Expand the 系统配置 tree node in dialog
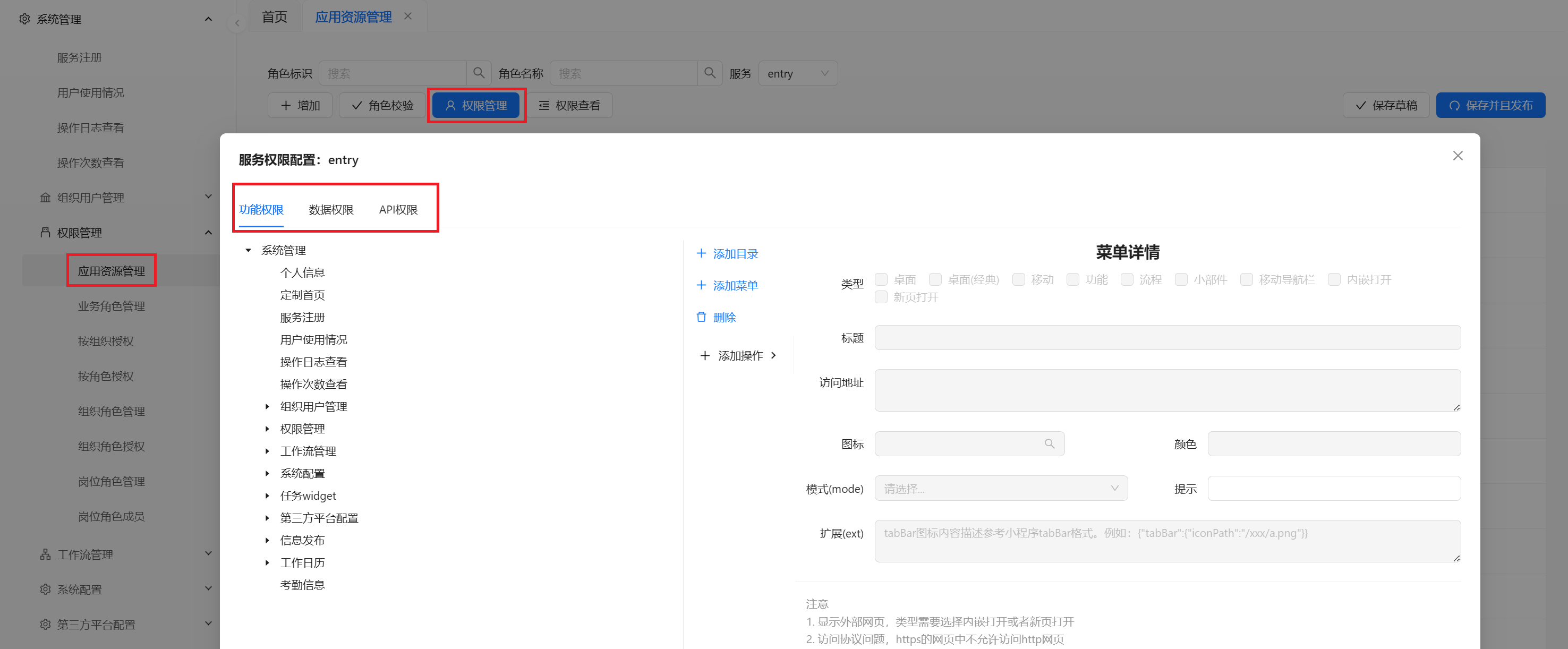1568x649 pixels. coord(267,473)
